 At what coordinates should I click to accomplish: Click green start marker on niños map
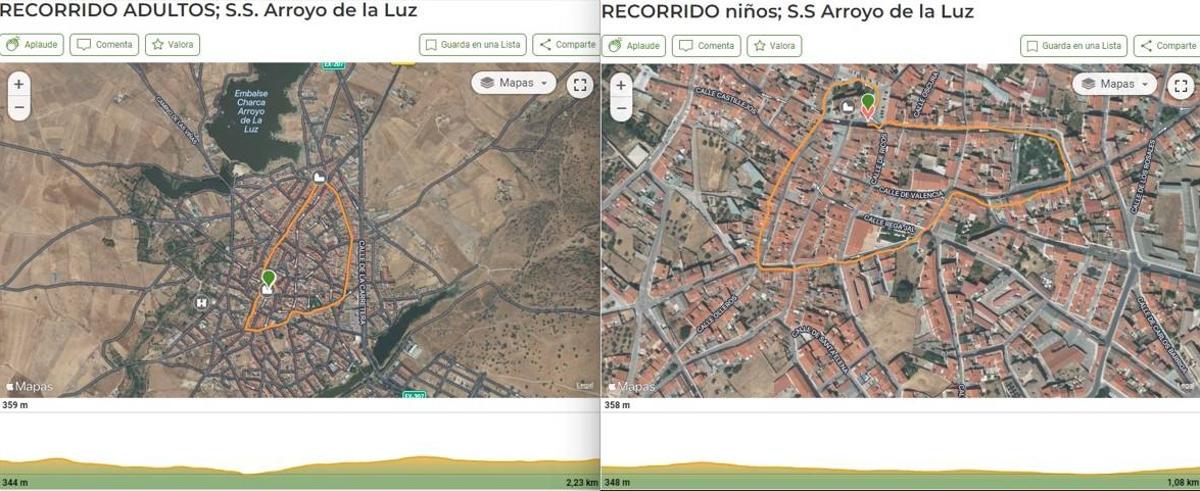click(868, 101)
